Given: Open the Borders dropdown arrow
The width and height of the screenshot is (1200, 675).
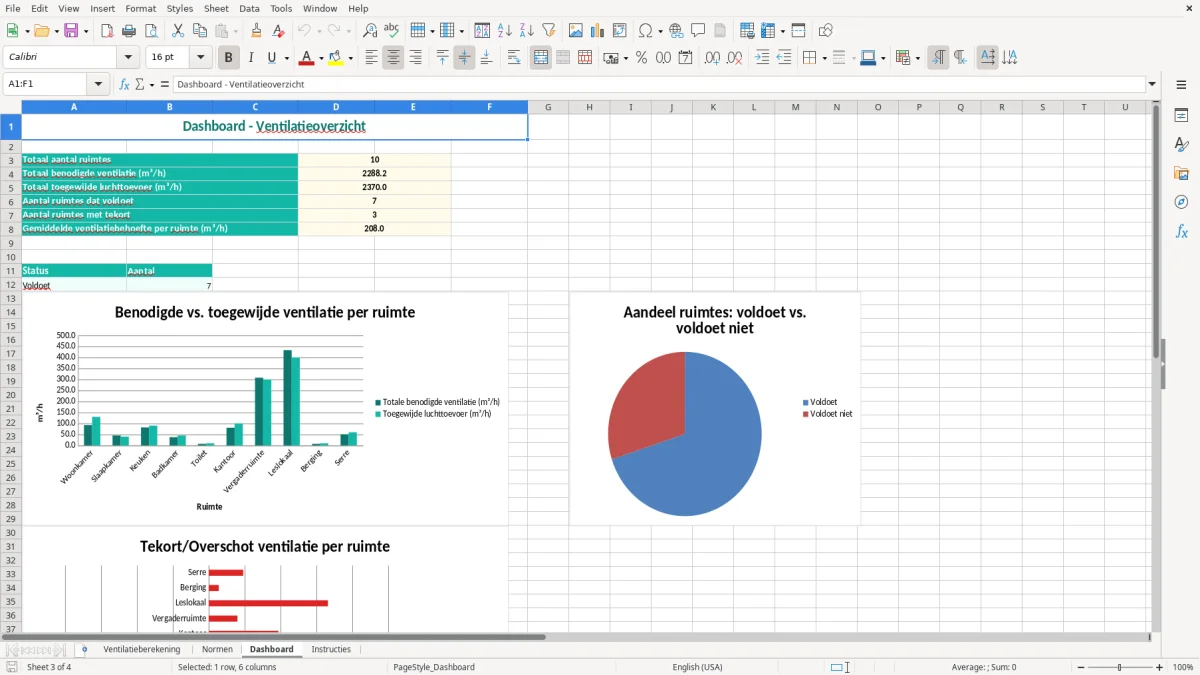Looking at the screenshot, I should [824, 58].
